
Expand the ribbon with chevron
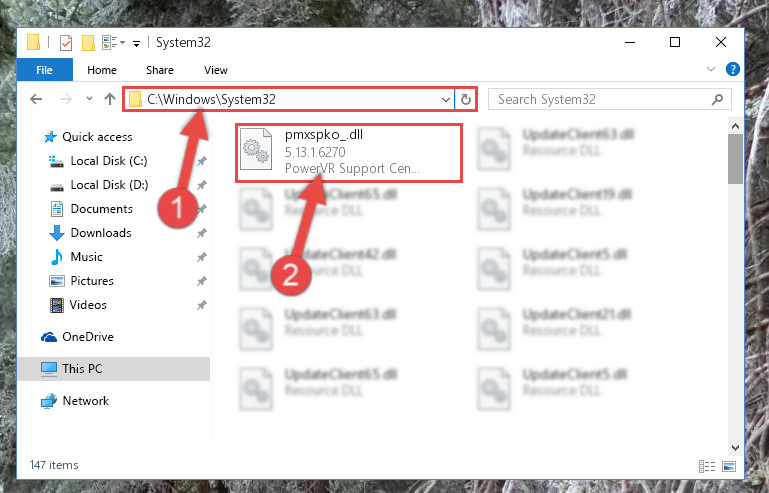(711, 69)
